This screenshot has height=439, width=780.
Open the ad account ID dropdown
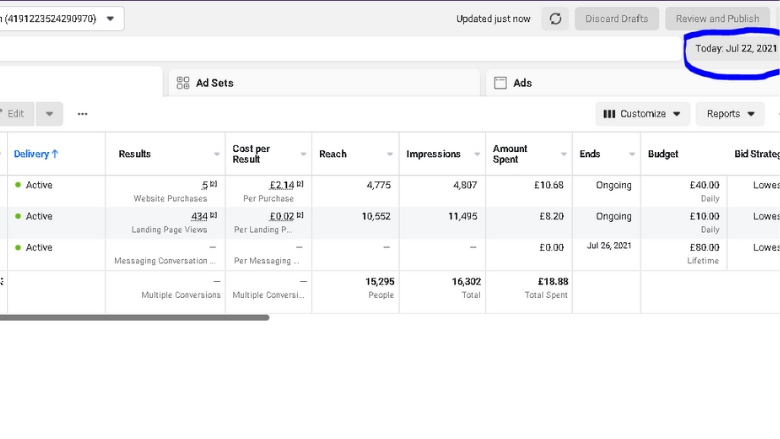tap(110, 19)
